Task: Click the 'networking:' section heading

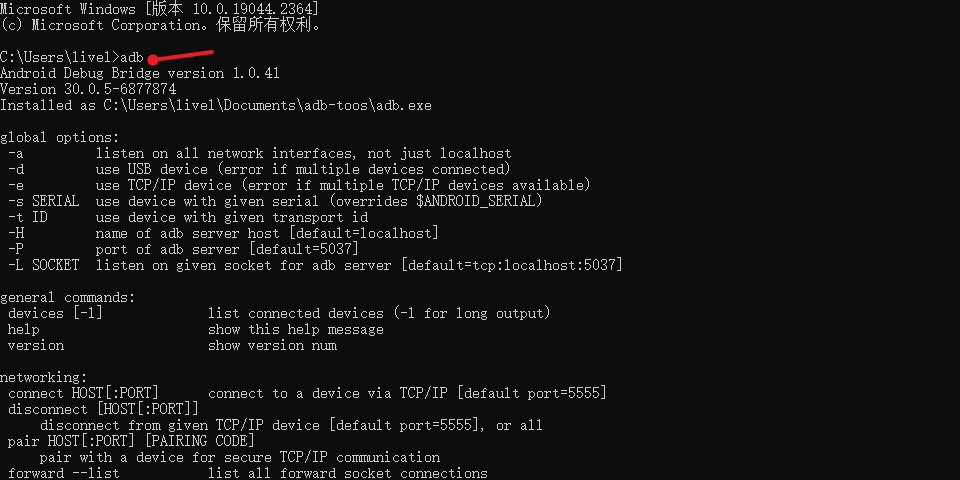Action: (44, 377)
